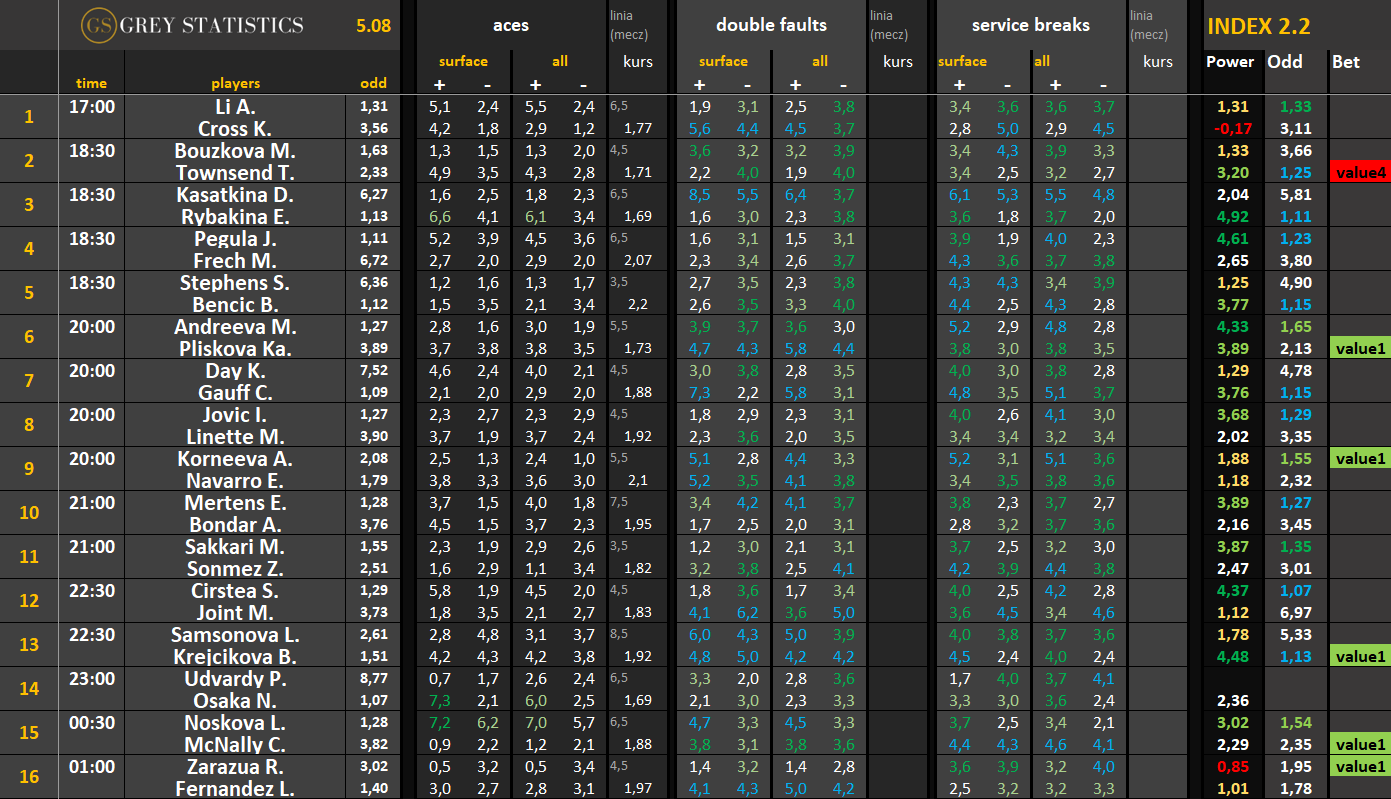This screenshot has height=799, width=1391.
Task: Select player Cirstea S.
Action: click(235, 590)
